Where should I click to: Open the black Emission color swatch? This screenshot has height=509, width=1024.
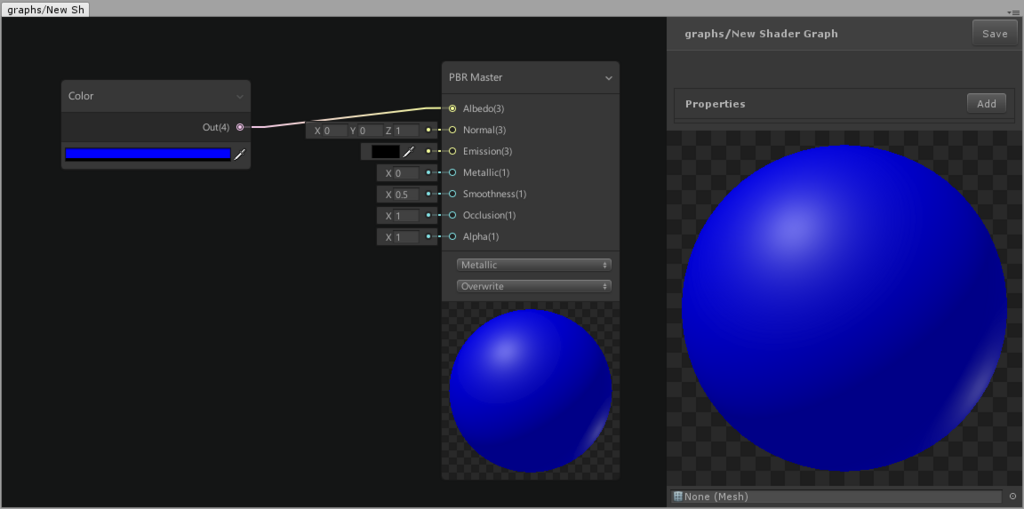coord(385,151)
